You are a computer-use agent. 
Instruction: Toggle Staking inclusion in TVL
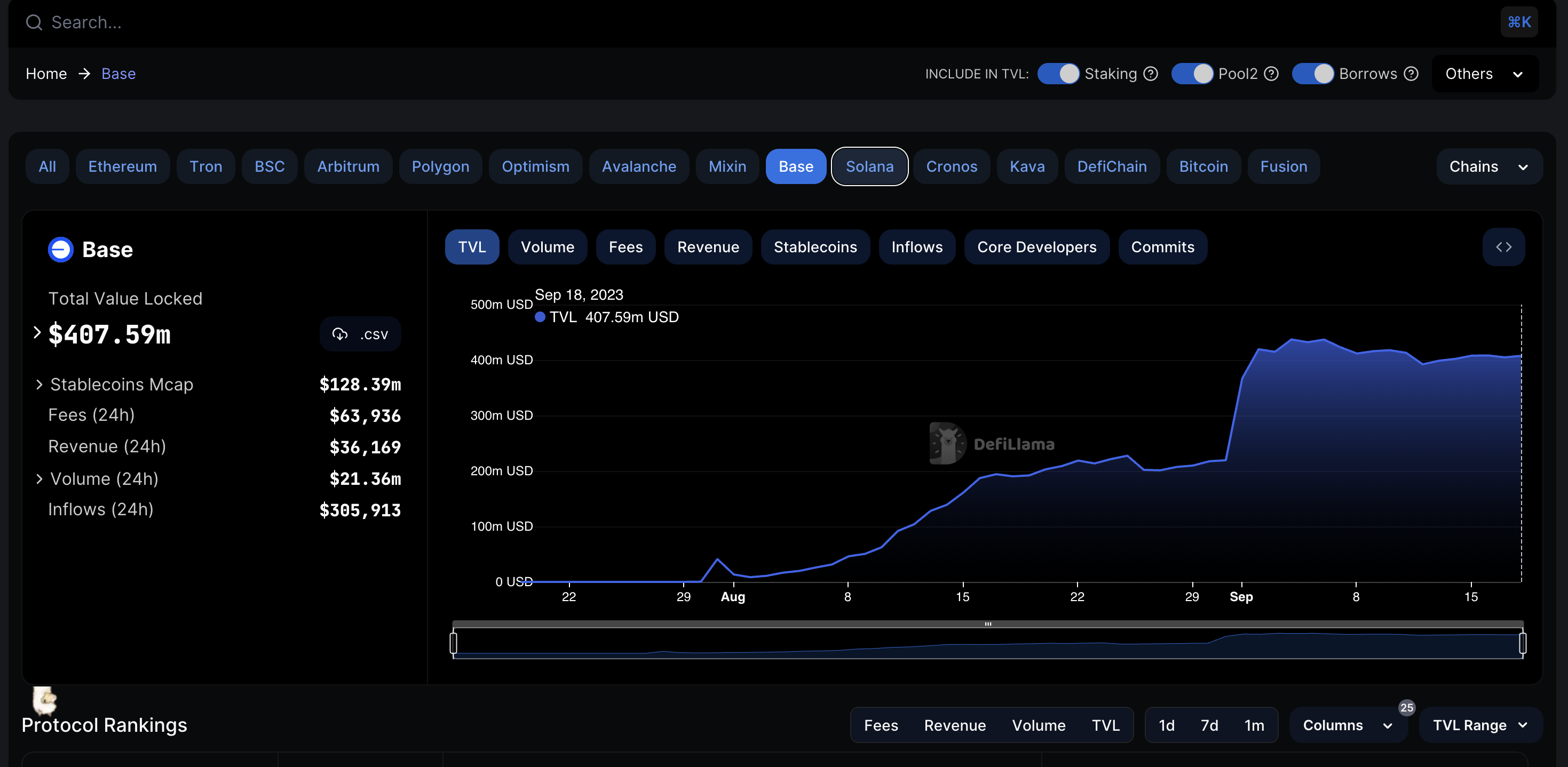click(1058, 74)
